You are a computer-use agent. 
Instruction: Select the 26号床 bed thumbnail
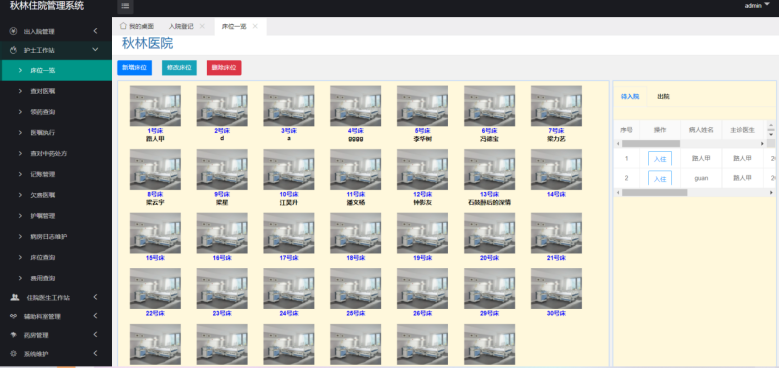[x=422, y=289]
